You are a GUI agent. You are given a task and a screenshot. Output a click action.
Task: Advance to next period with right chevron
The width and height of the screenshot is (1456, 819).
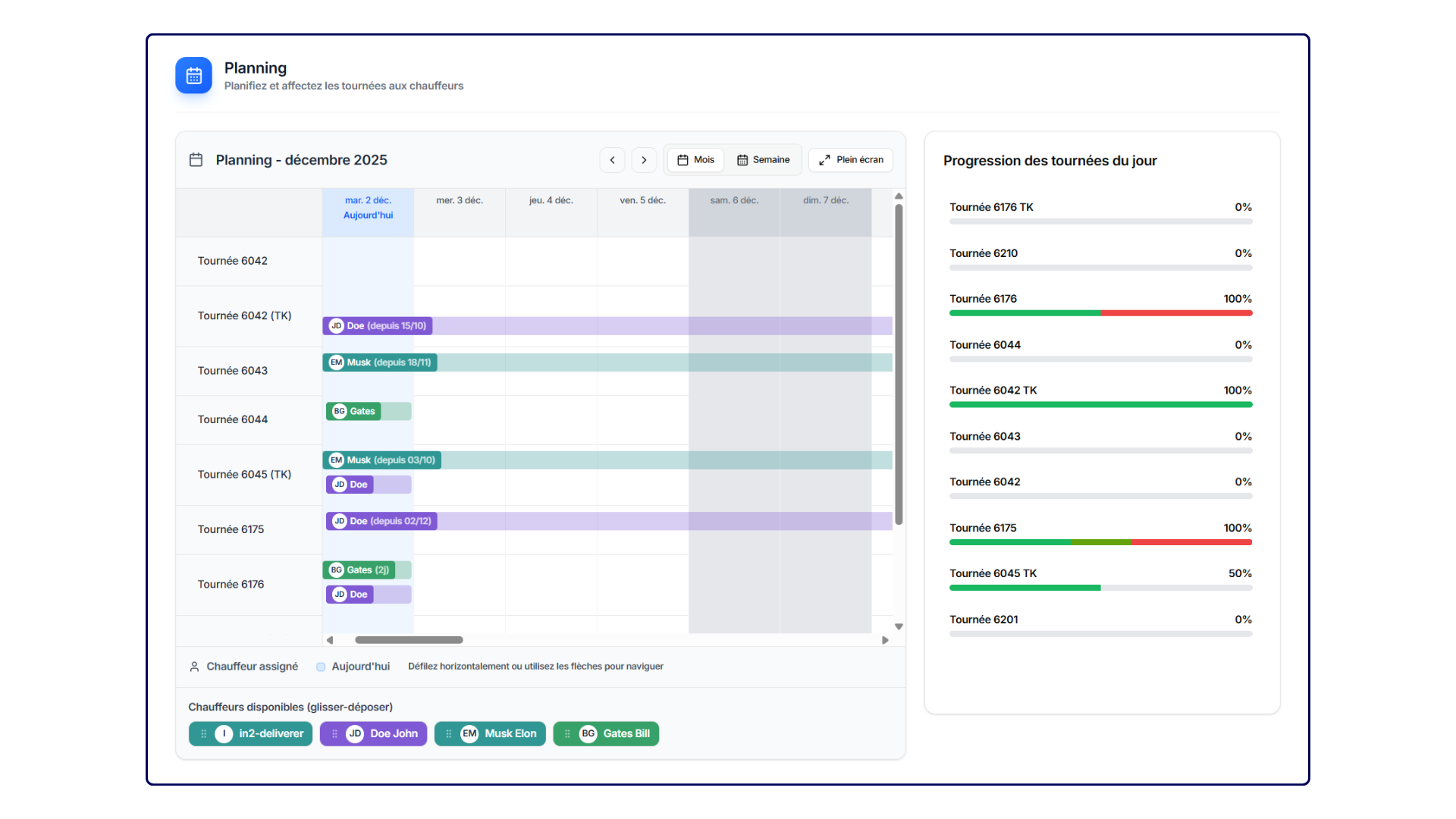click(644, 160)
